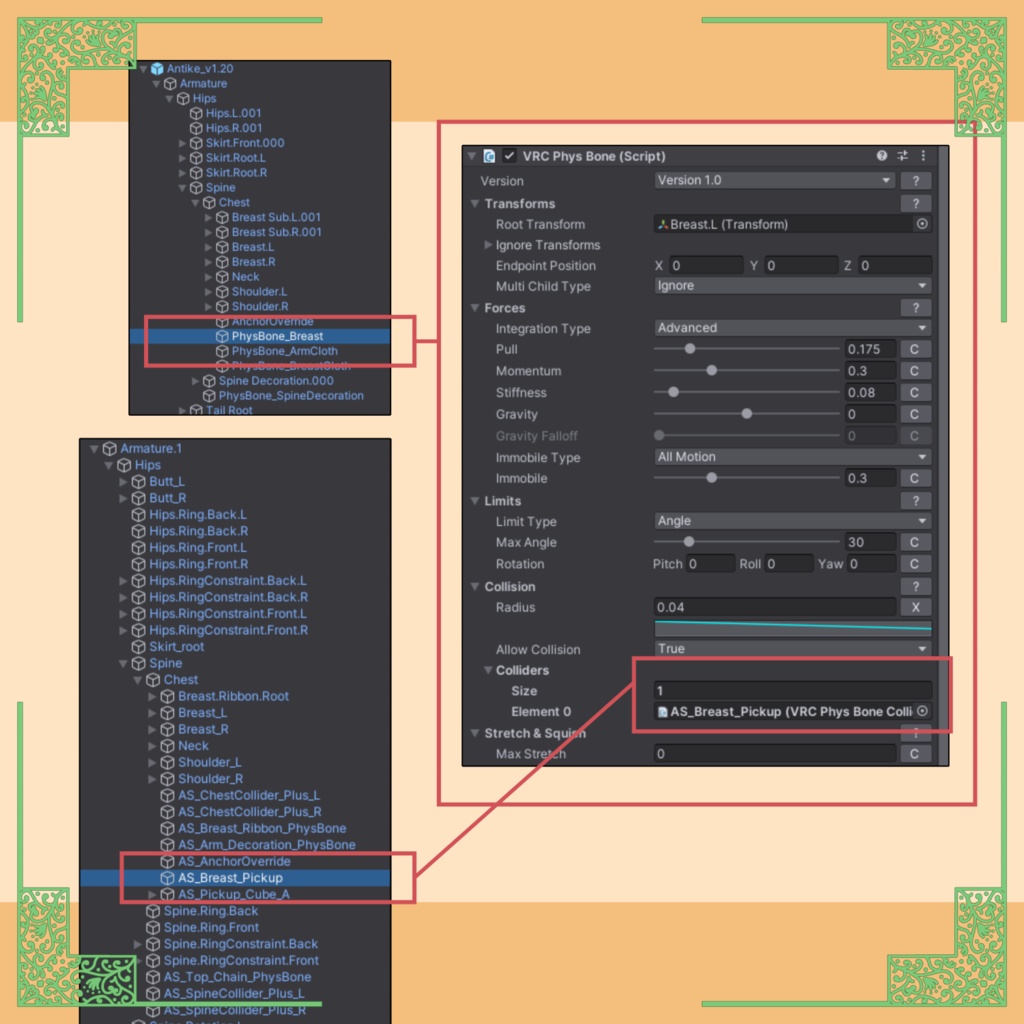Click the Antike_v1.20 prefab cube icon
The width and height of the screenshot is (1024, 1024).
point(157,69)
